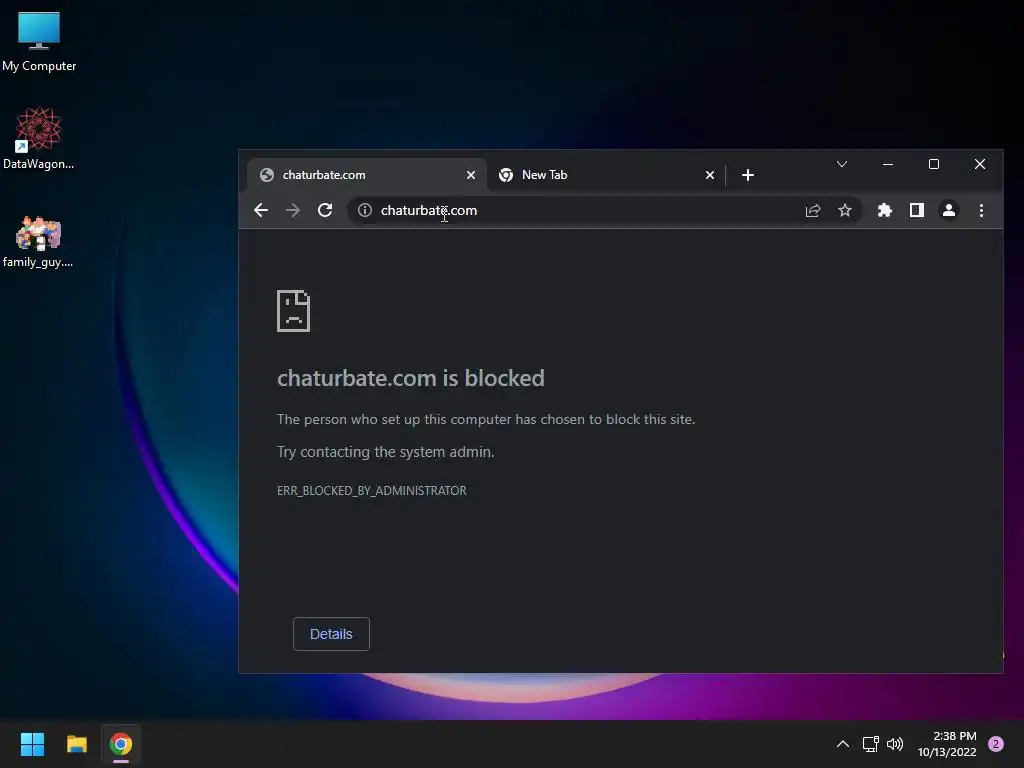Screen dimensions: 1024x768
Task: View site information icon in address bar
Action: click(x=365, y=210)
